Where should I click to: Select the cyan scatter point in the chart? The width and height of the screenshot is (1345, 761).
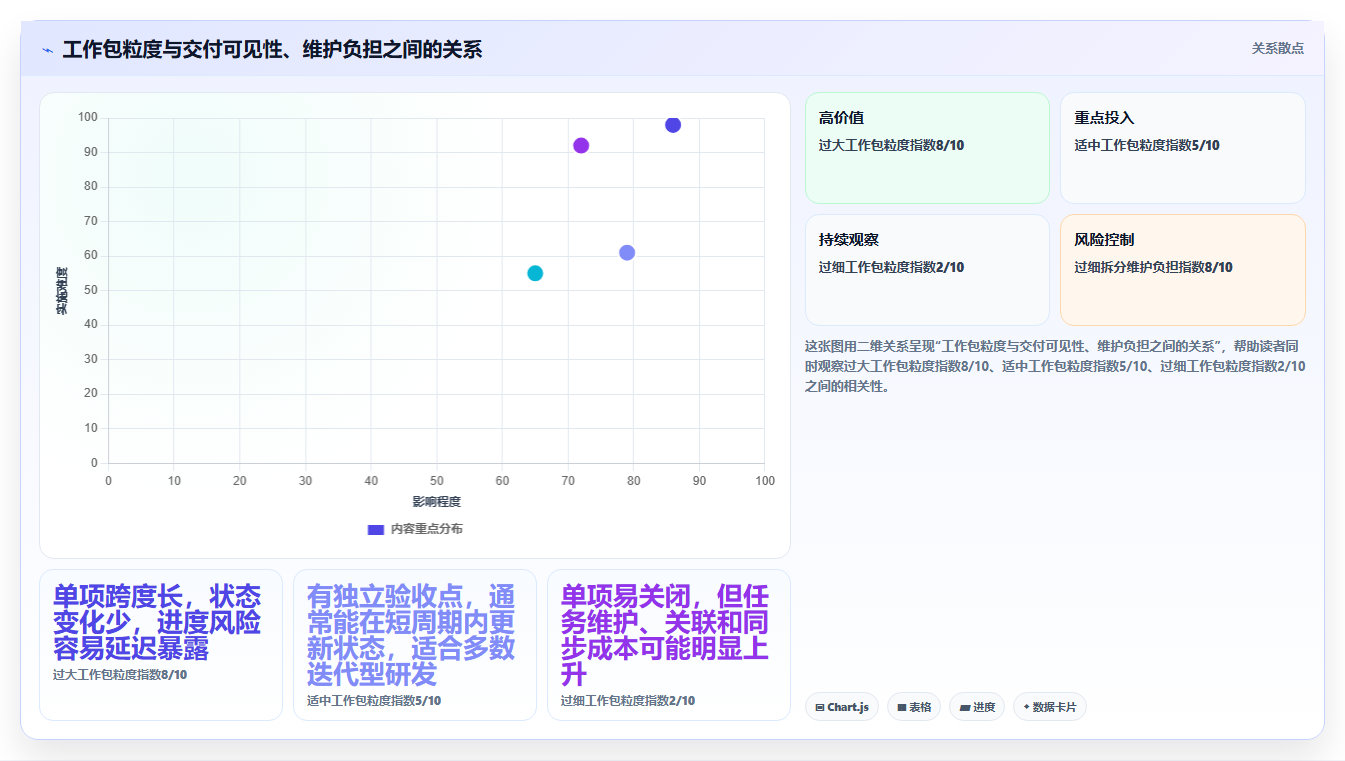pyautogui.click(x=535, y=273)
